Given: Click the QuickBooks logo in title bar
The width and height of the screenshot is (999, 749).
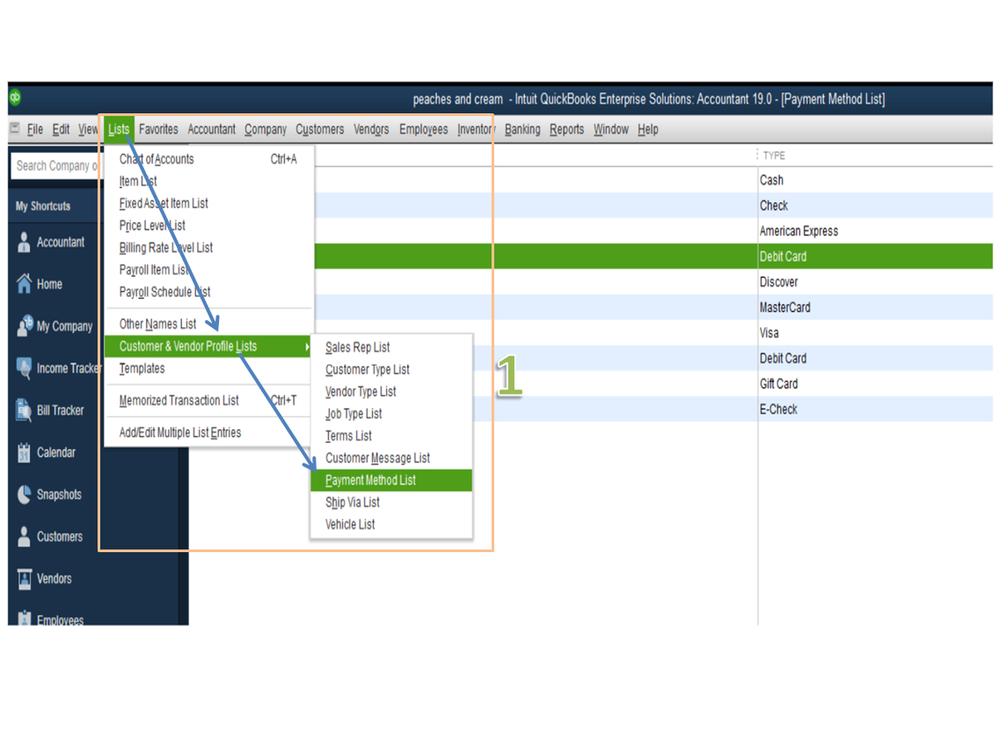Looking at the screenshot, I should (x=15, y=97).
